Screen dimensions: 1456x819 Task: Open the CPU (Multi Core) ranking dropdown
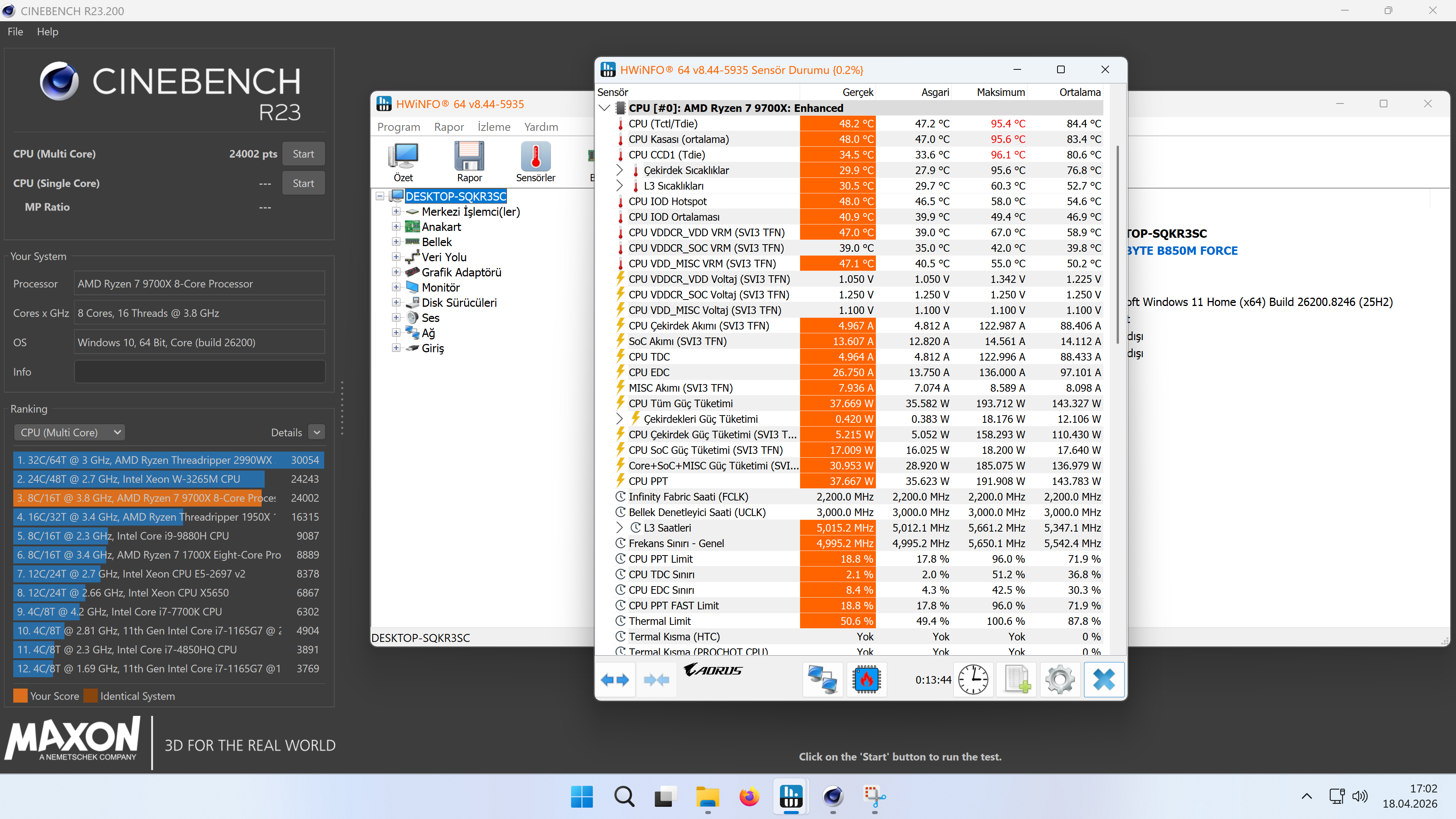pyautogui.click(x=69, y=432)
